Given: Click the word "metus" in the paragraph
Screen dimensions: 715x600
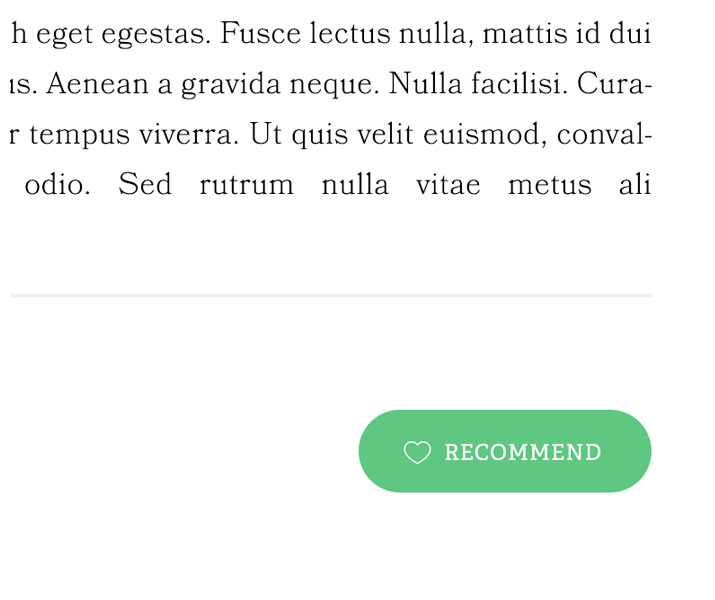Looking at the screenshot, I should (x=550, y=186).
